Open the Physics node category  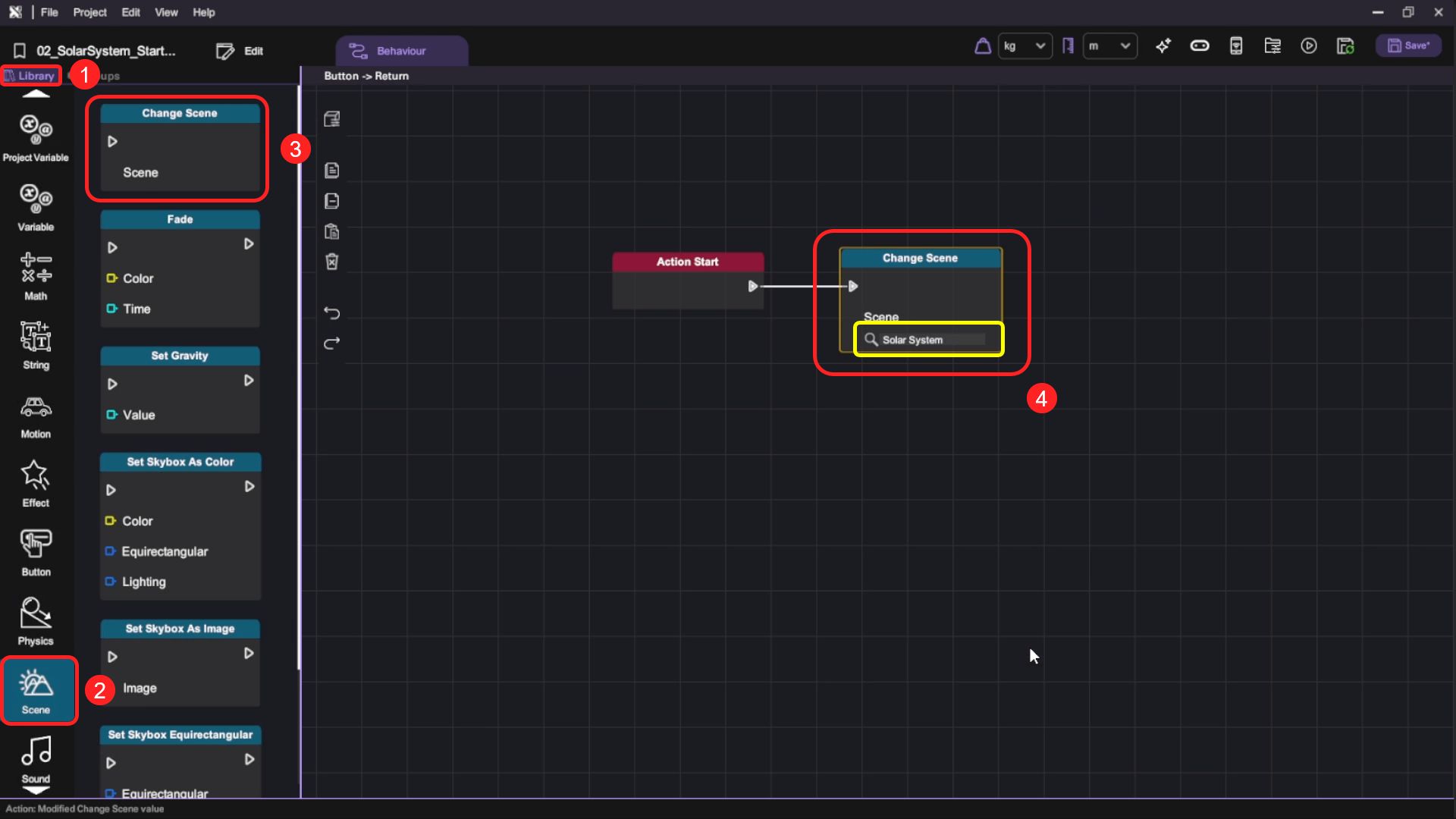click(x=36, y=621)
